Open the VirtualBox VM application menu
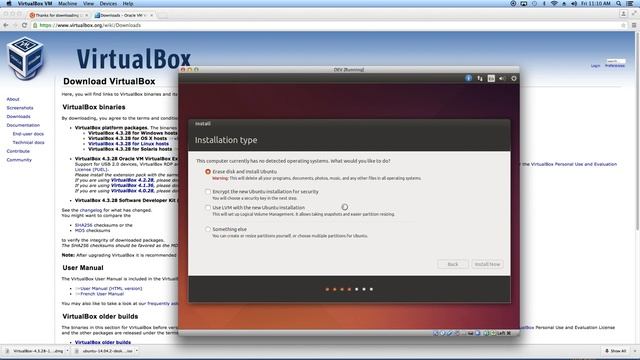Viewport: 640px width, 360px height. point(35,4)
